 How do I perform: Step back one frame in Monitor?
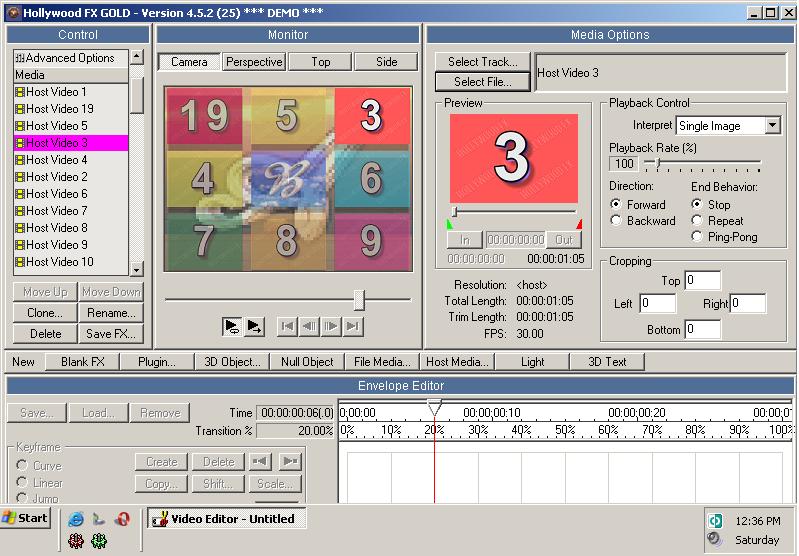(309, 326)
